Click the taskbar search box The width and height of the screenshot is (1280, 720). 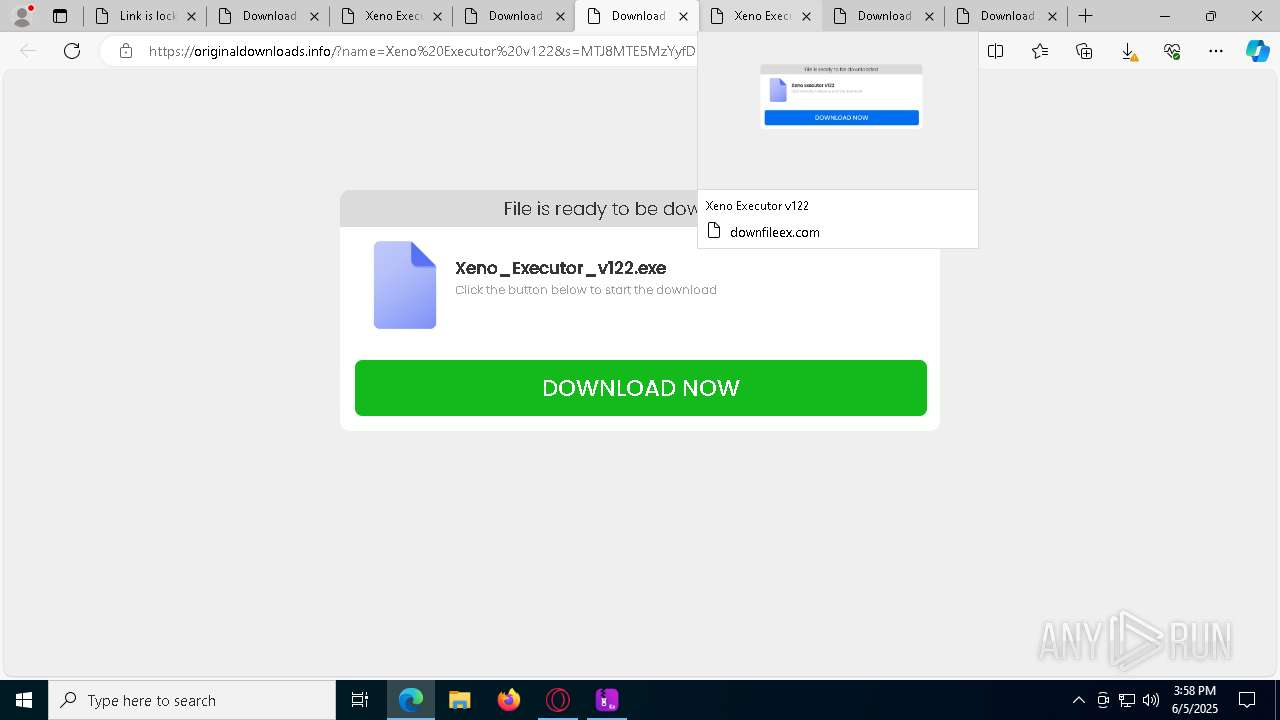pos(192,700)
